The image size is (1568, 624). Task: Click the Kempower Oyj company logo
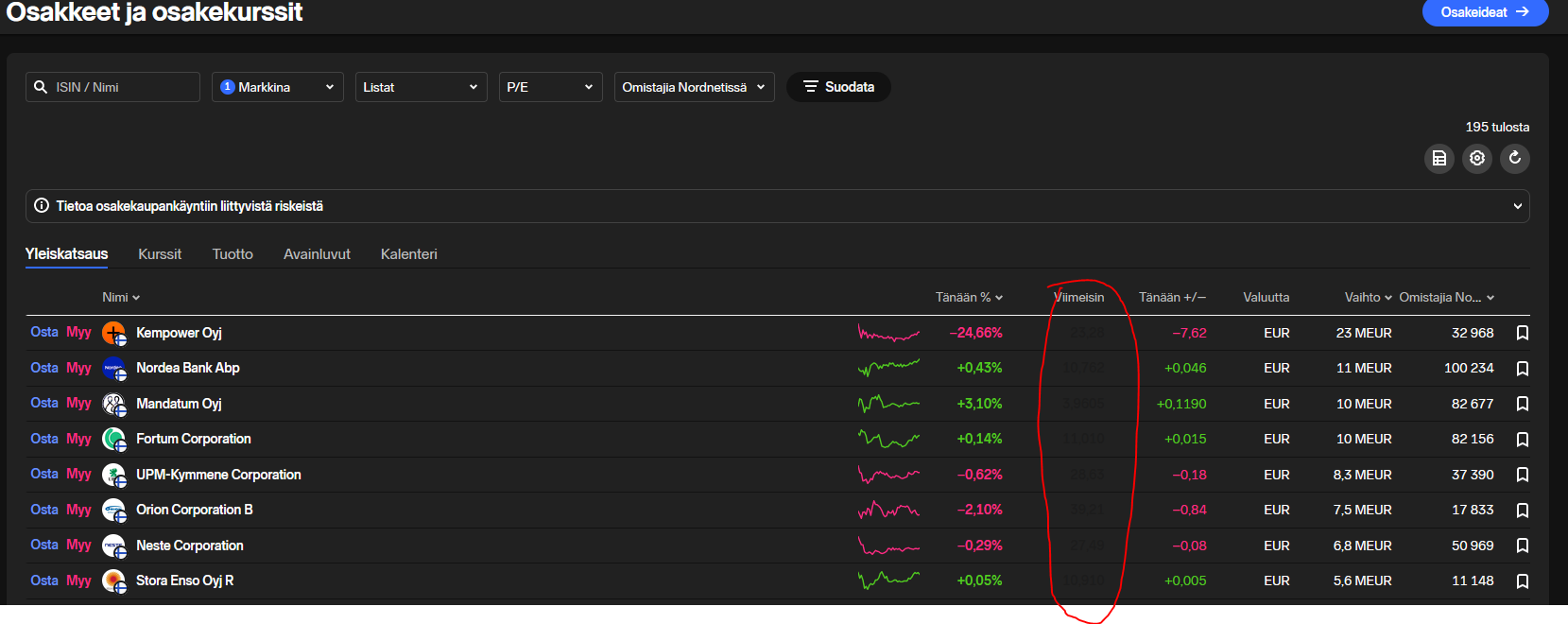[114, 333]
